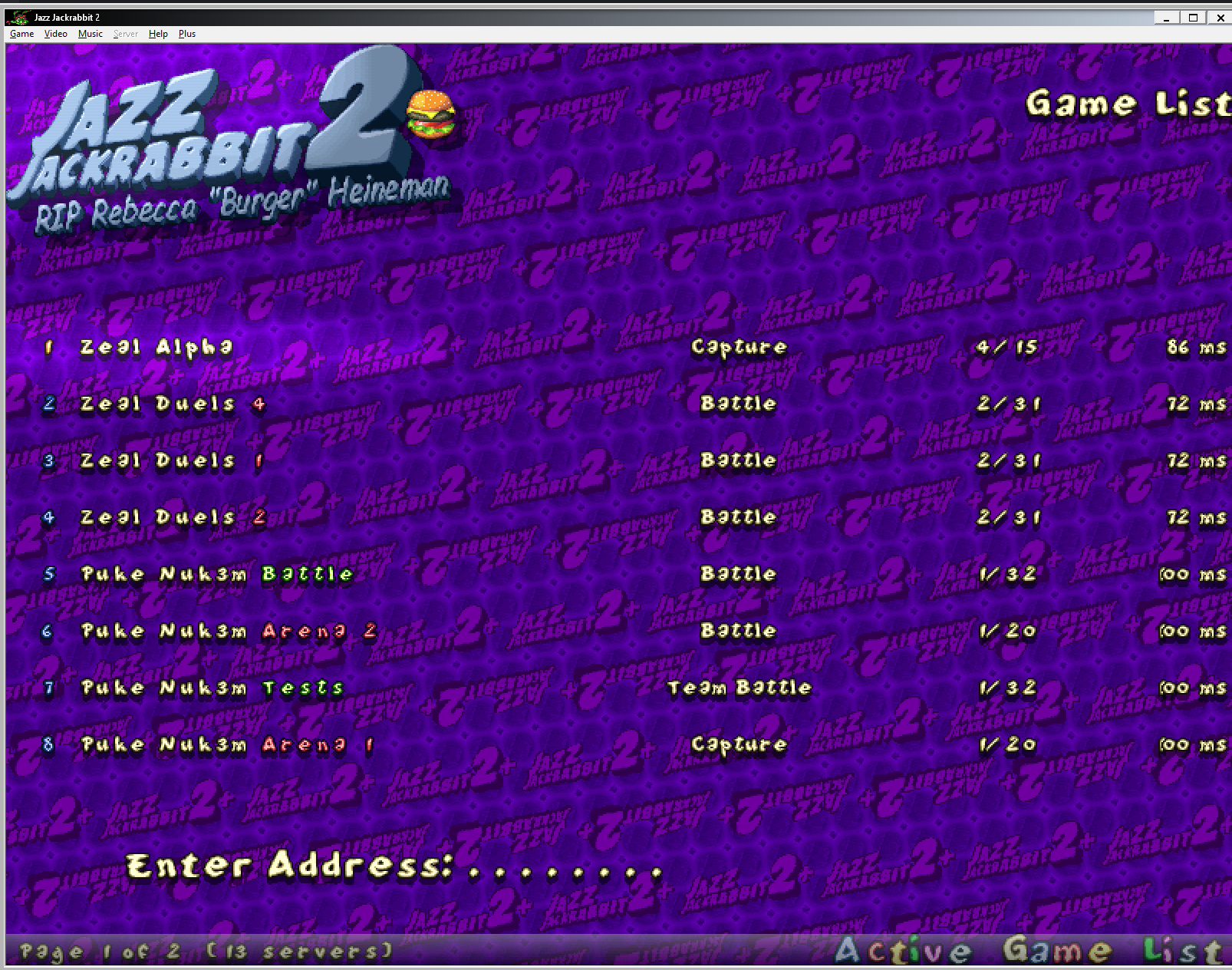
Task: Open the Help menu
Action: click(158, 34)
